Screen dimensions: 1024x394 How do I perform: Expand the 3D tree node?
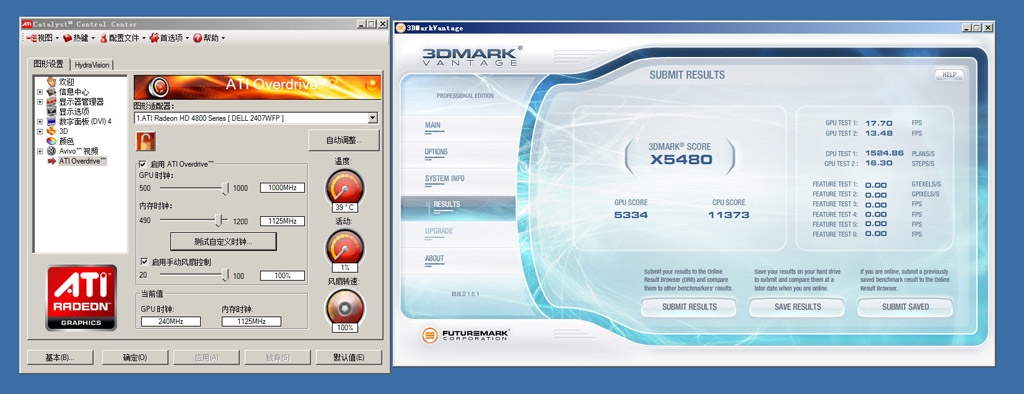[x=39, y=131]
